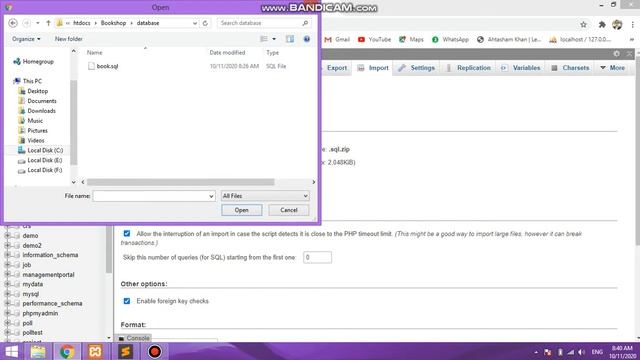Viewport: 640px width, 360px height.
Task: Click the Bookshop breadcrumb folder
Action: [x=113, y=23]
